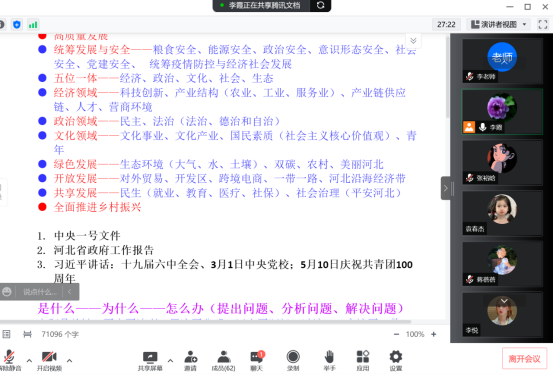This screenshot has height=375, width=553.
Task: Open meeting settings gear icon
Action: coord(396,357)
